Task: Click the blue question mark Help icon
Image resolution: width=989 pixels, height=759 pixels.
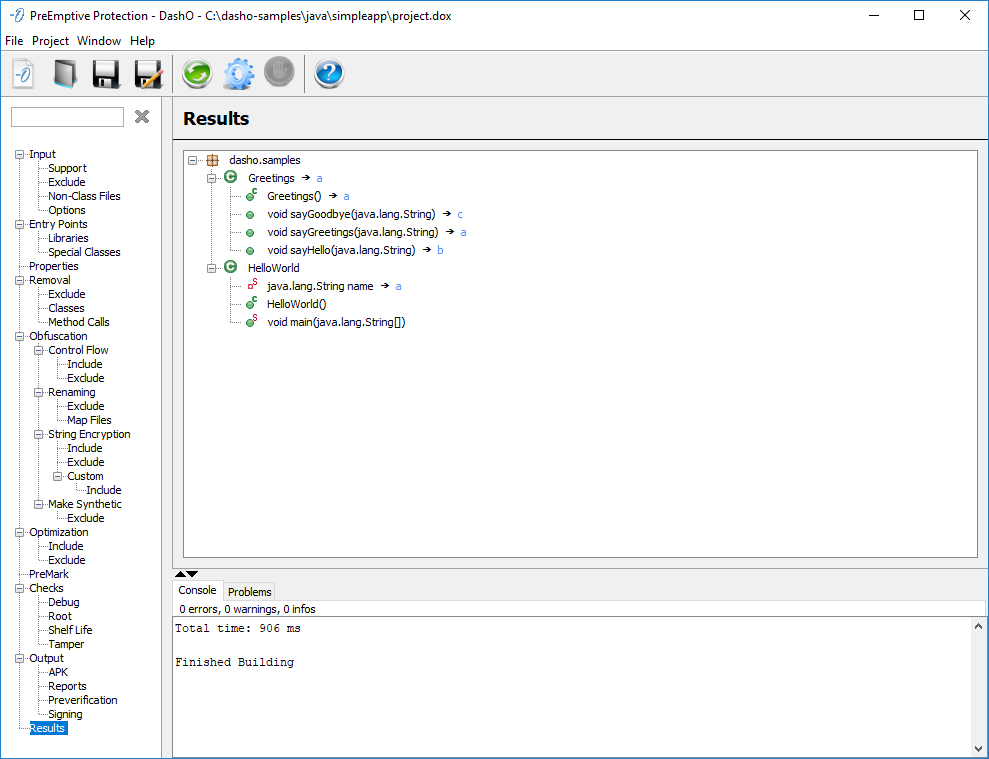Action: coord(329,74)
